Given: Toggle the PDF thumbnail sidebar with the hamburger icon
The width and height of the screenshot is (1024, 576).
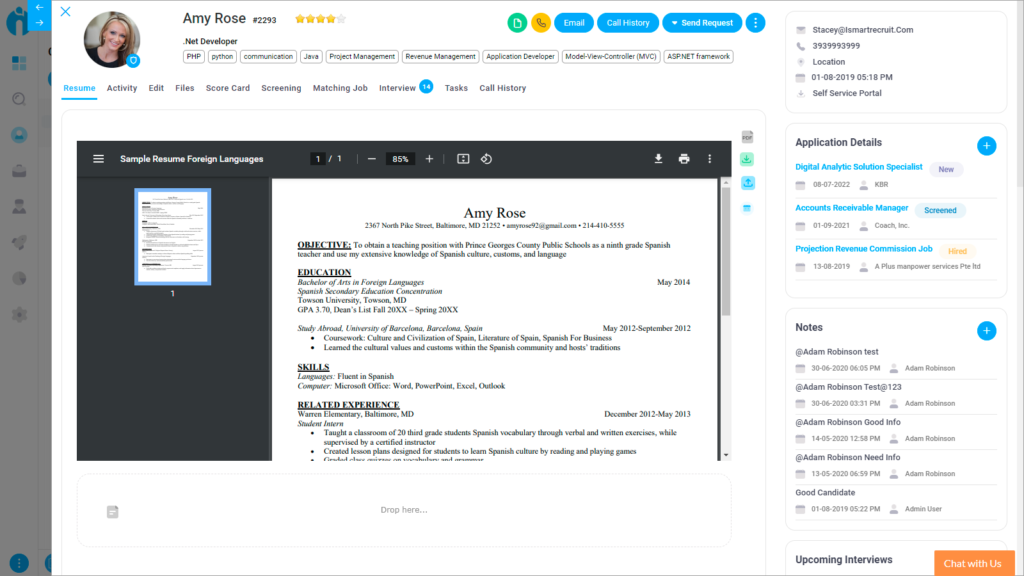Looking at the screenshot, I should click(x=98, y=158).
